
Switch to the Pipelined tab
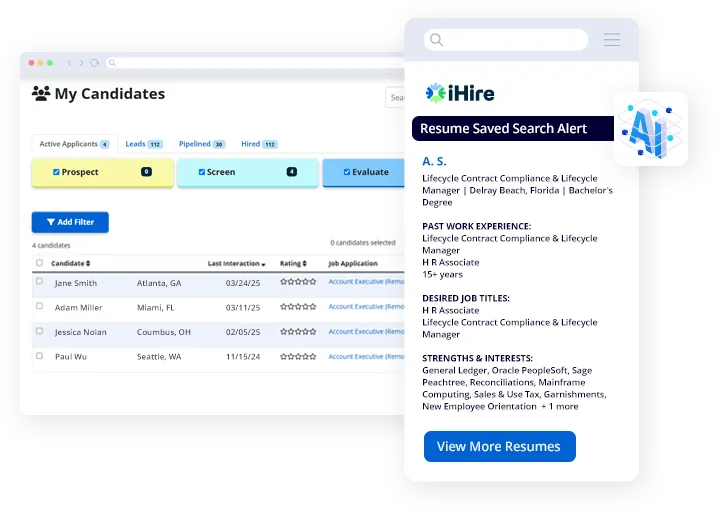click(202, 144)
